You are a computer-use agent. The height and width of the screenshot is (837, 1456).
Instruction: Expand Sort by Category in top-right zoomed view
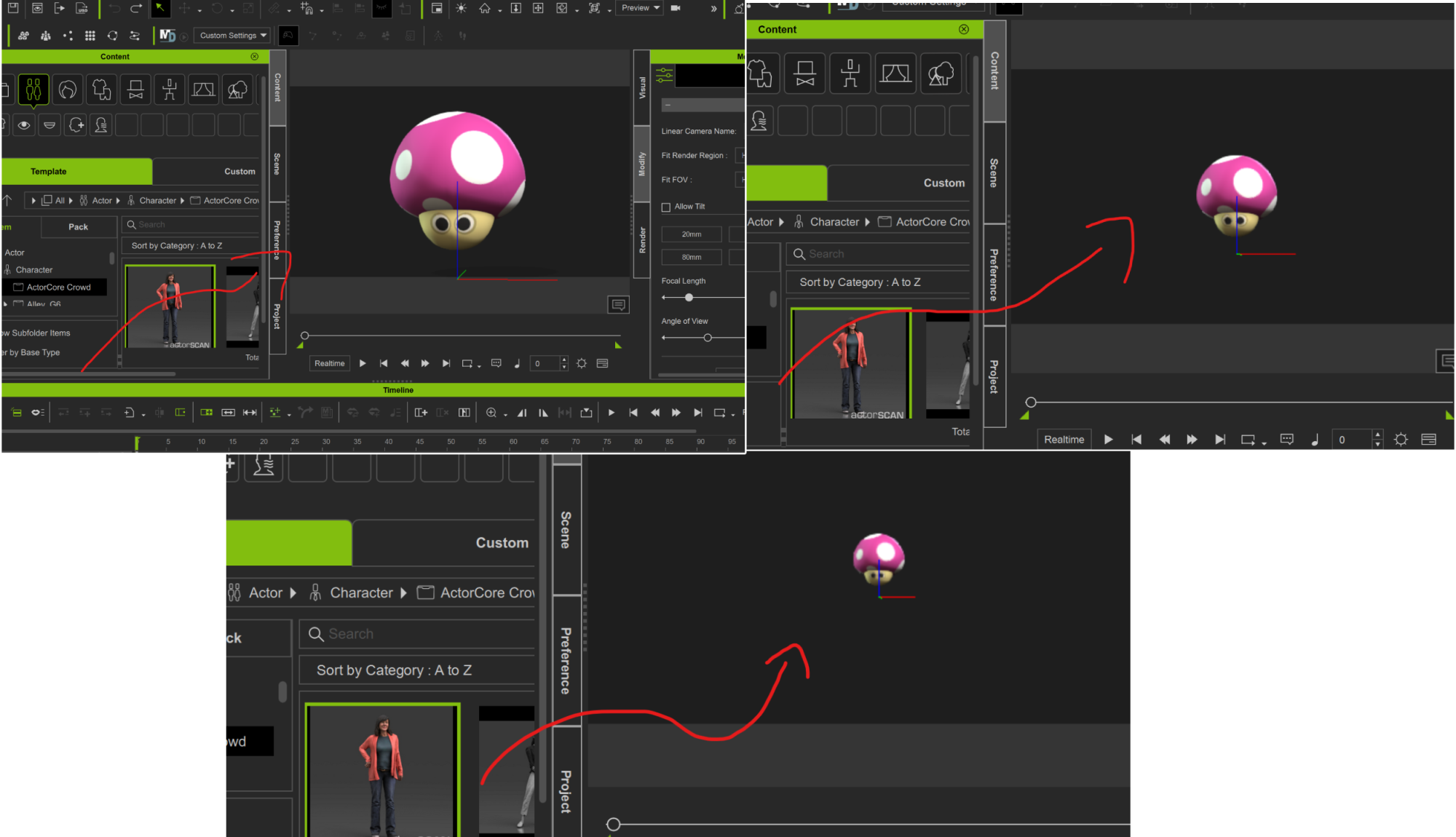click(x=878, y=282)
